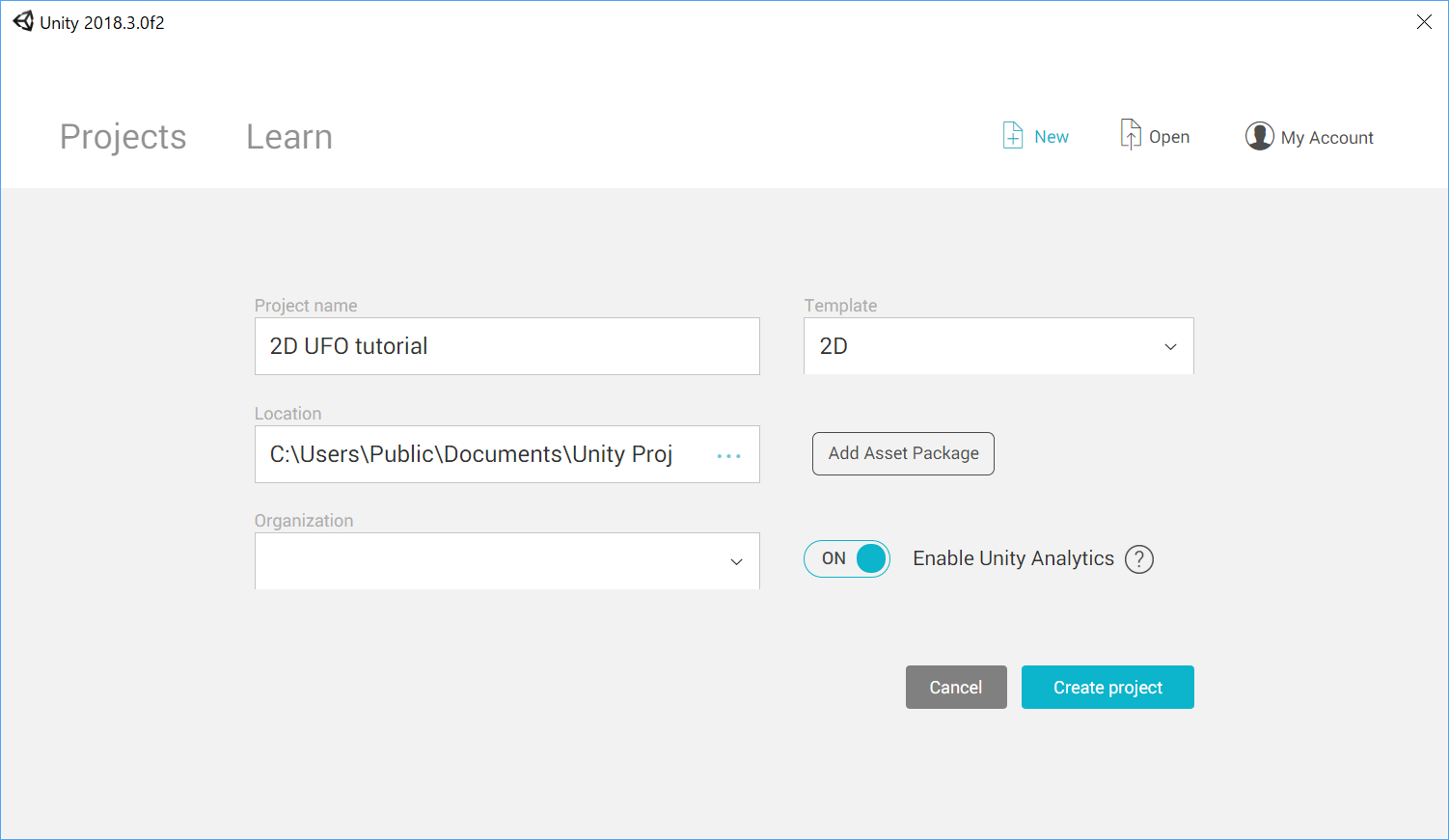Select the New text link

[1051, 137]
